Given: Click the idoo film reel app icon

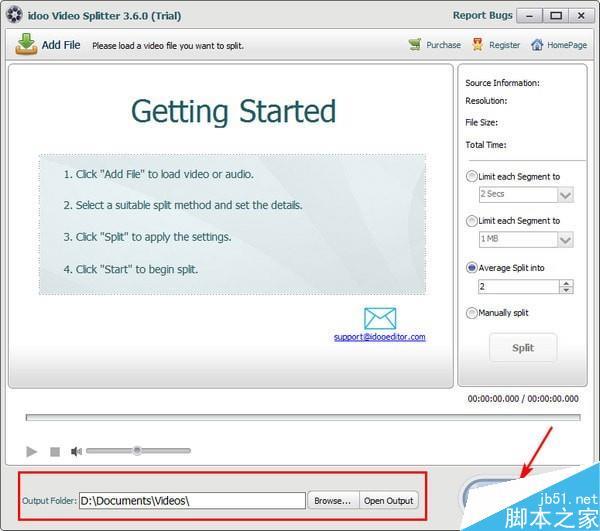Looking at the screenshot, I should 14,15.
